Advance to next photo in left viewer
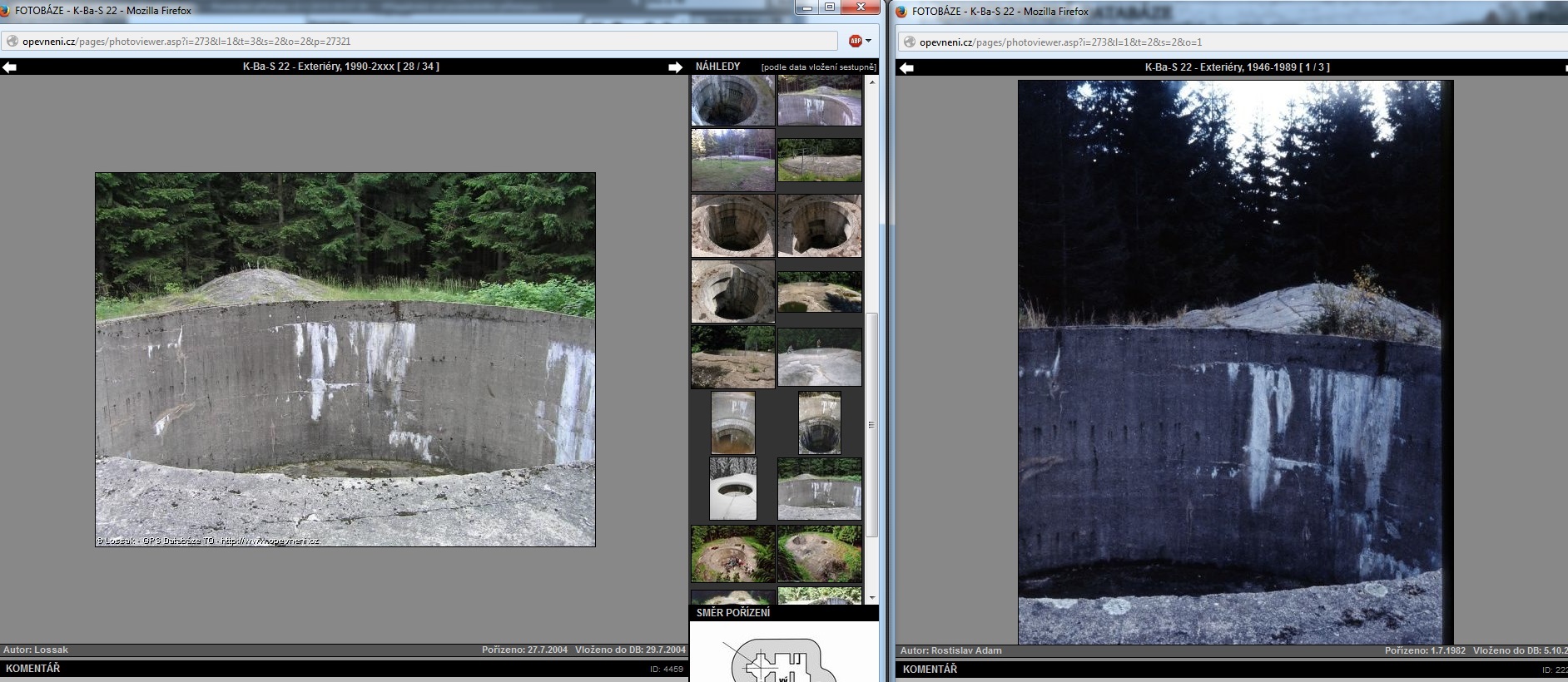Image resolution: width=1568 pixels, height=682 pixels. click(675, 67)
